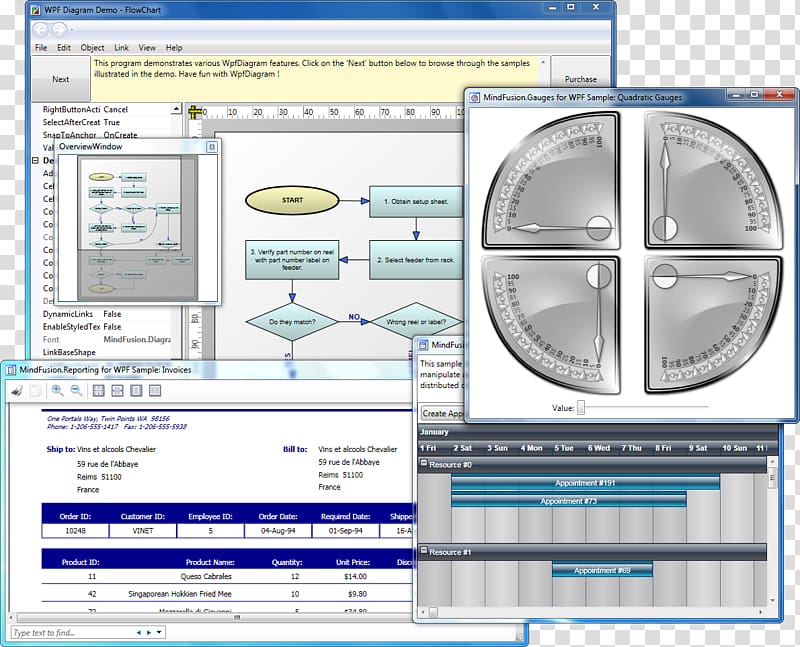Click the Reporting window title bar icon

coord(11,370)
